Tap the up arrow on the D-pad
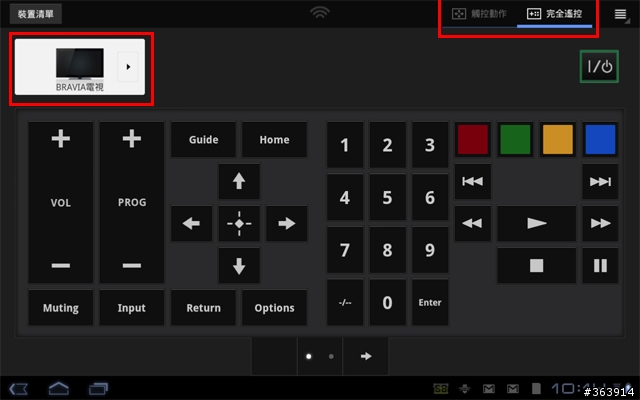The width and height of the screenshot is (640, 400). coord(239,181)
